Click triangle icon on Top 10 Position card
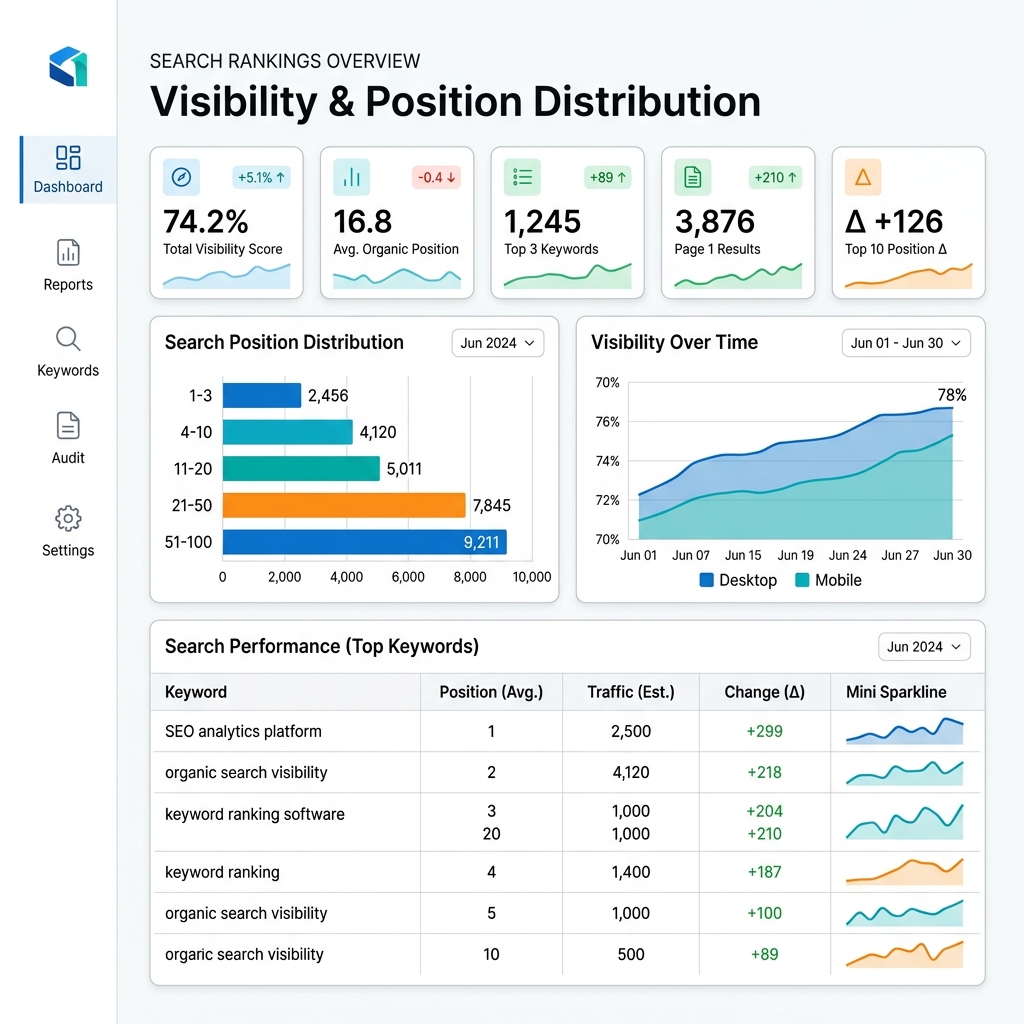Screen dimensions: 1024x1024 tap(863, 177)
